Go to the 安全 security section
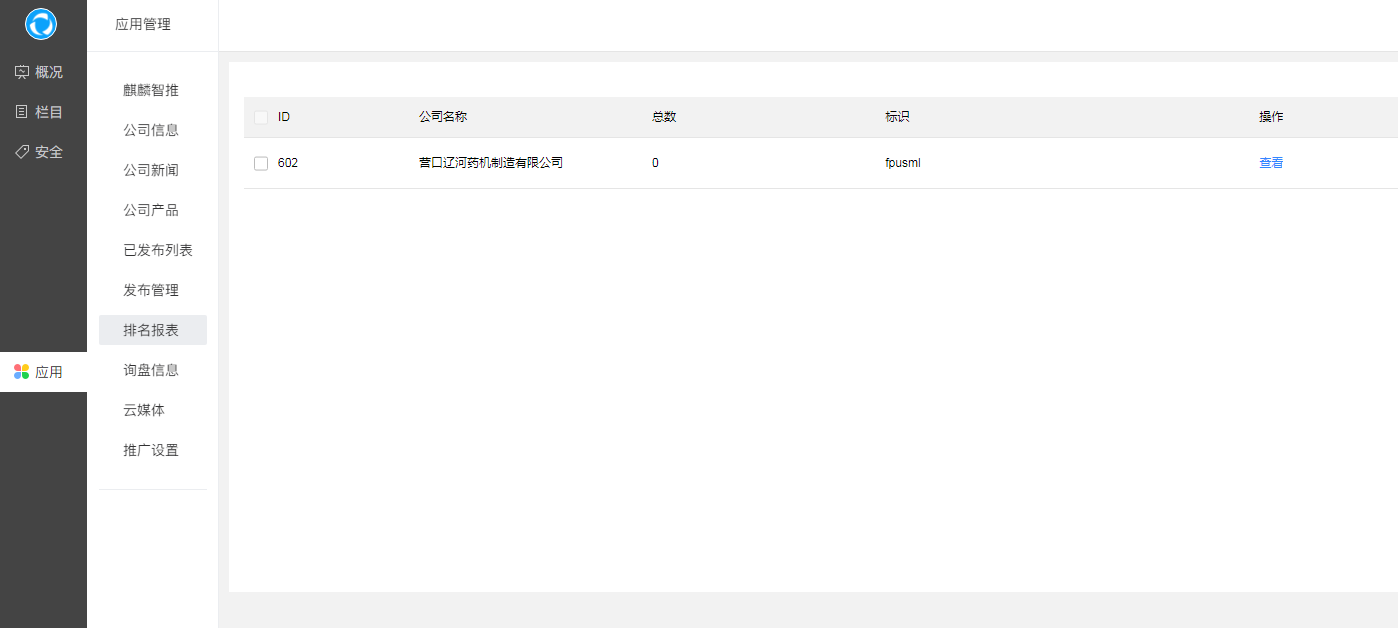1398x628 pixels. [x=43, y=152]
